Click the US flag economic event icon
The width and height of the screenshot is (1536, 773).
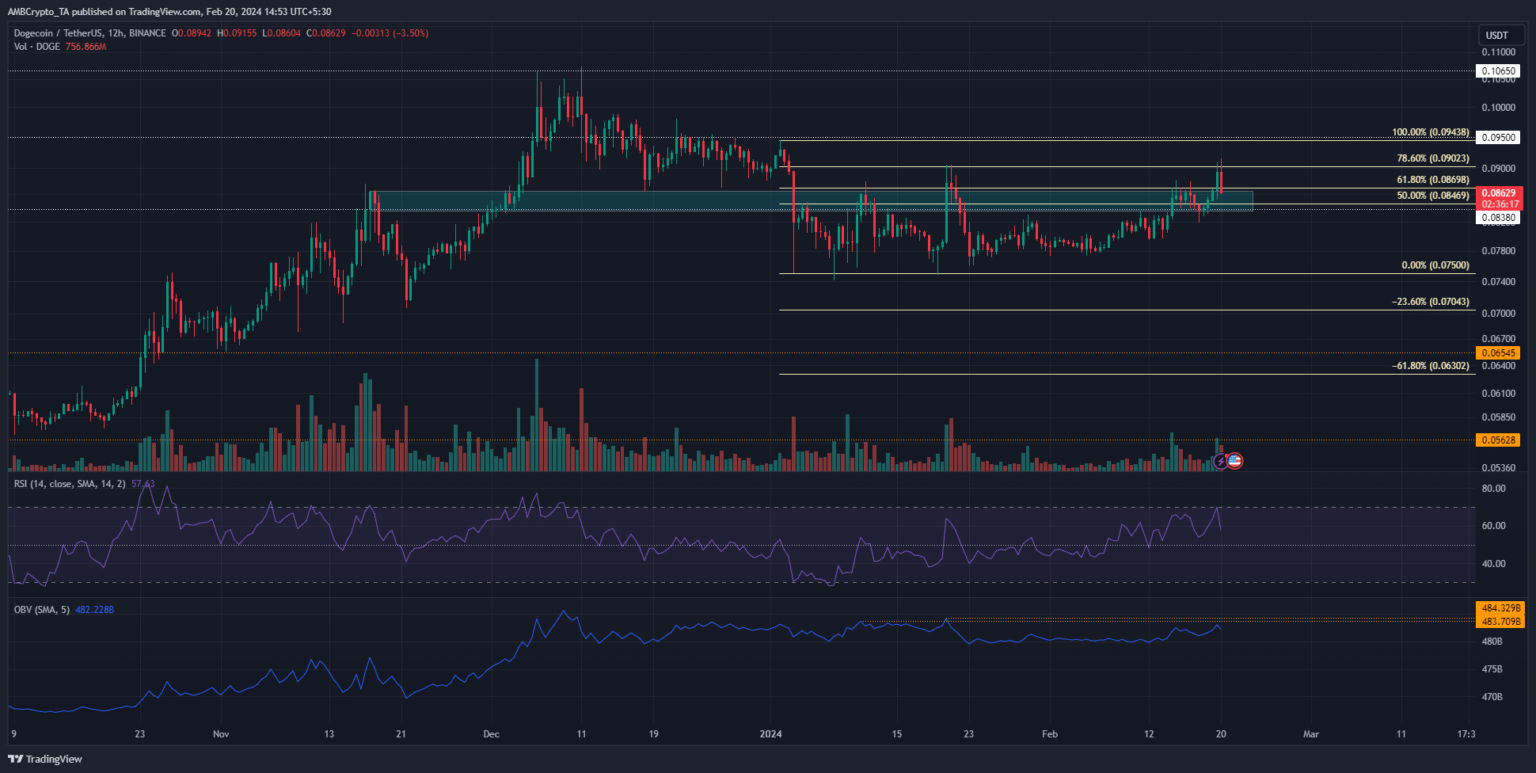(x=1234, y=461)
